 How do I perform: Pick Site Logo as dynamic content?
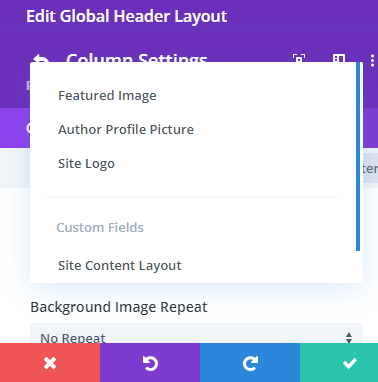[86, 163]
